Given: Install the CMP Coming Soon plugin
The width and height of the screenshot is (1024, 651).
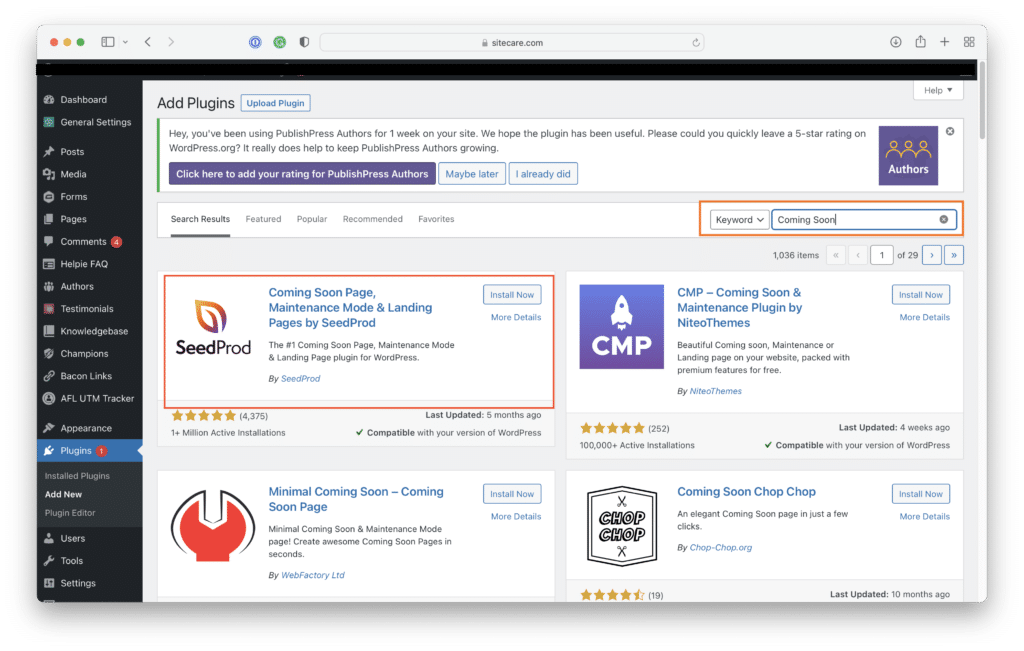Looking at the screenshot, I should tap(921, 294).
